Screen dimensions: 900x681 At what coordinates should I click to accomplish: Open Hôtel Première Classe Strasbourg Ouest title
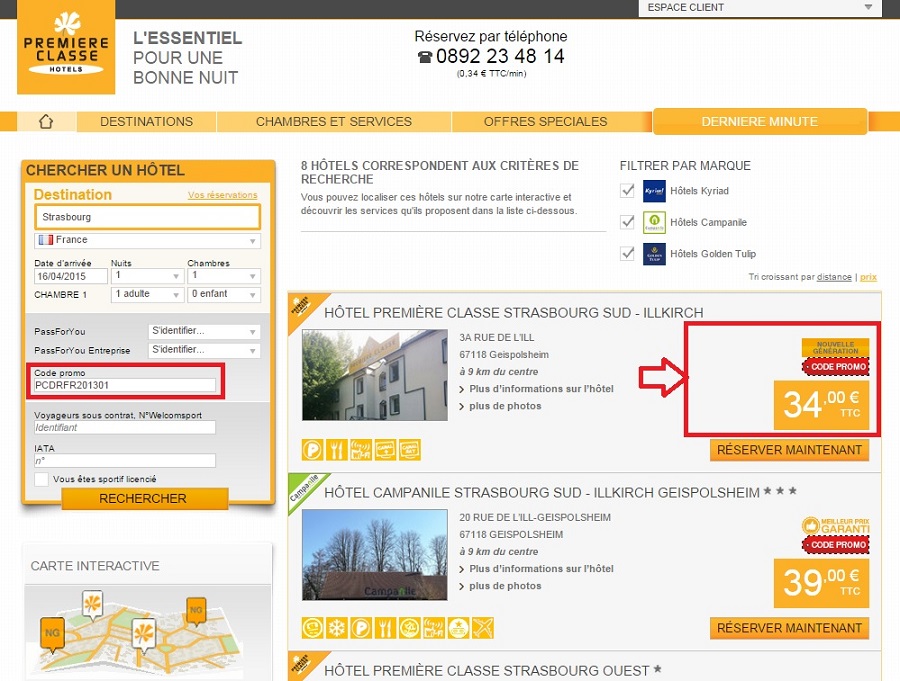point(487,671)
